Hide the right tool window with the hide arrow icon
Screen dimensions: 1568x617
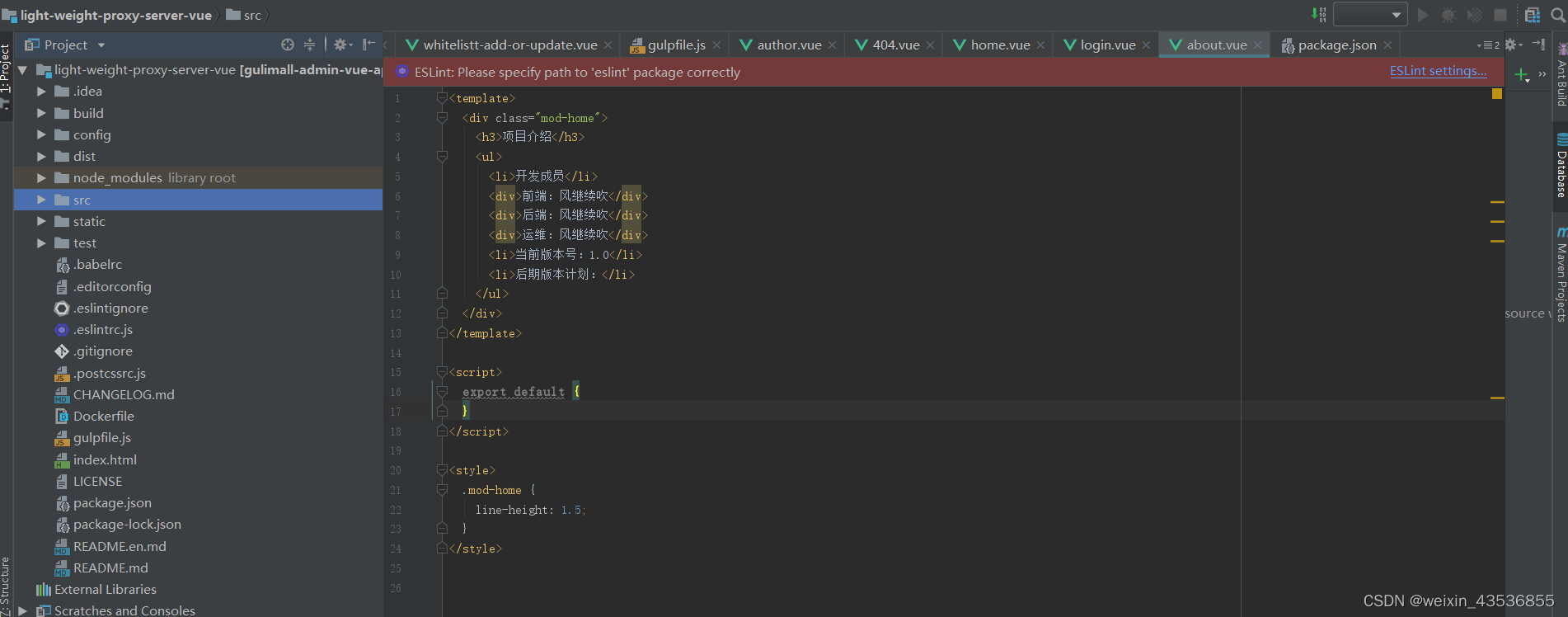1538,45
